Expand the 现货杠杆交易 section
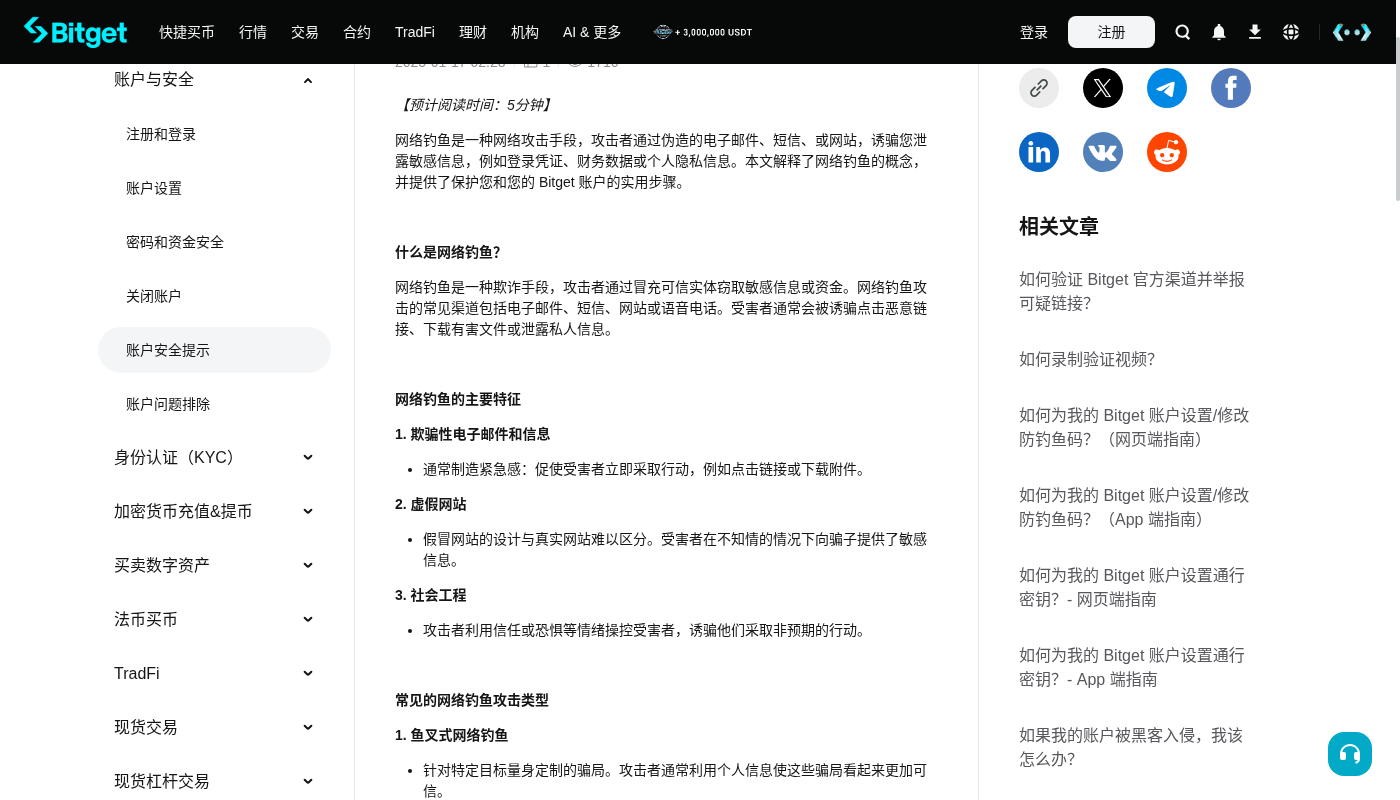The width and height of the screenshot is (1400, 800). tap(214, 782)
